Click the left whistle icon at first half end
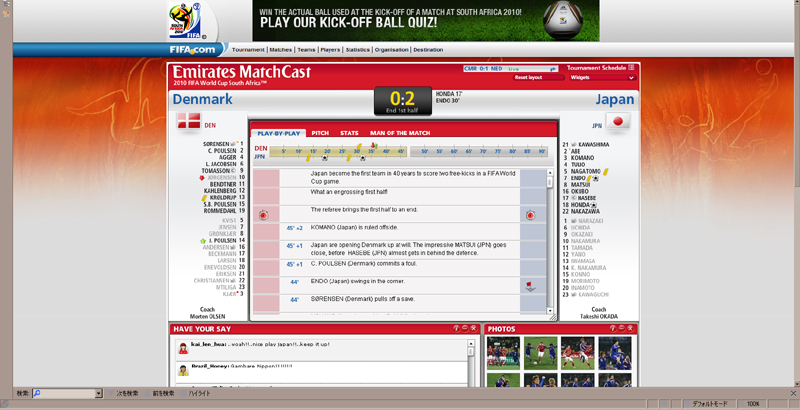Viewport: 800px width, 410px height. click(263, 215)
